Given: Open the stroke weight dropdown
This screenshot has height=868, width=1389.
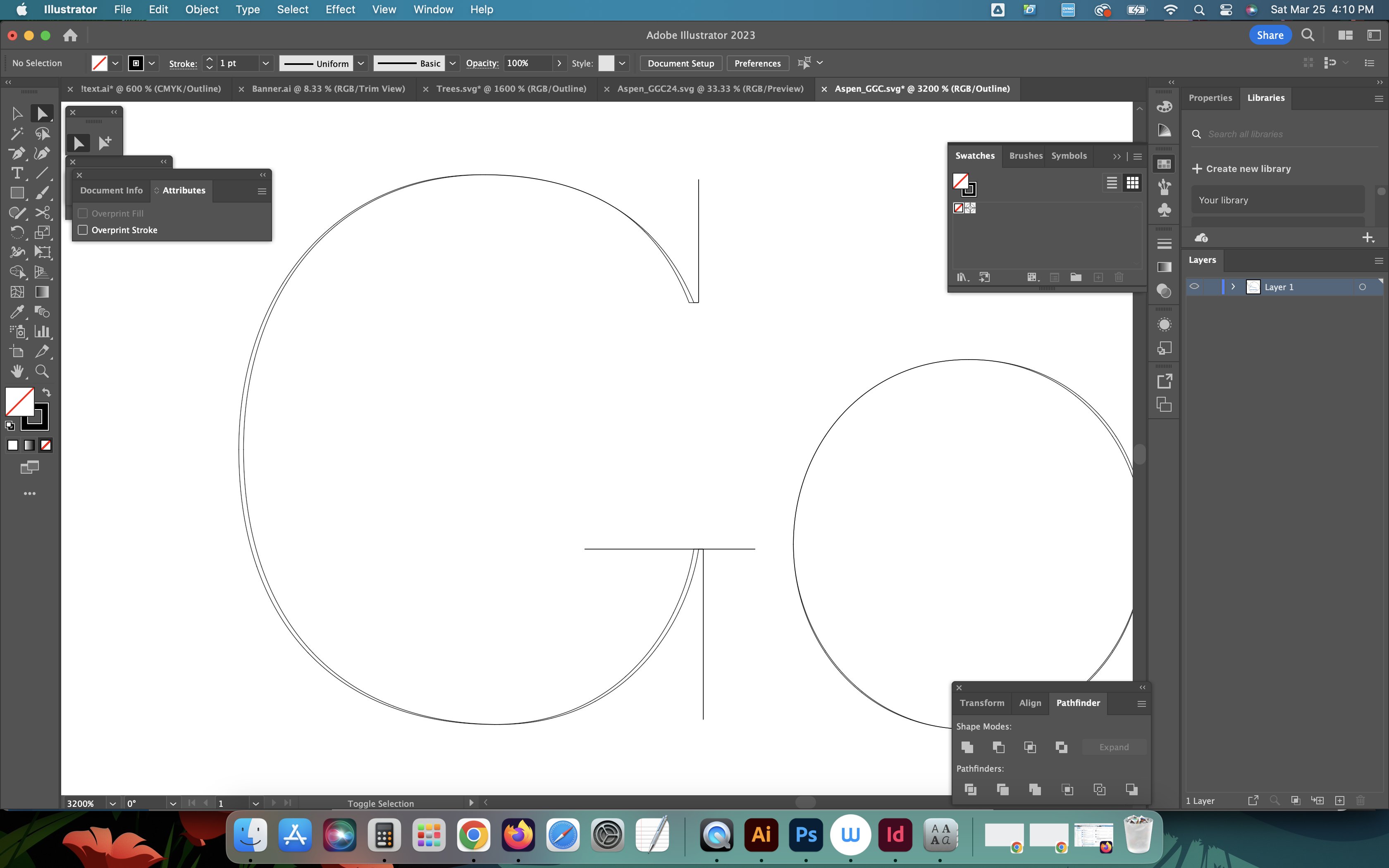Looking at the screenshot, I should (x=265, y=63).
